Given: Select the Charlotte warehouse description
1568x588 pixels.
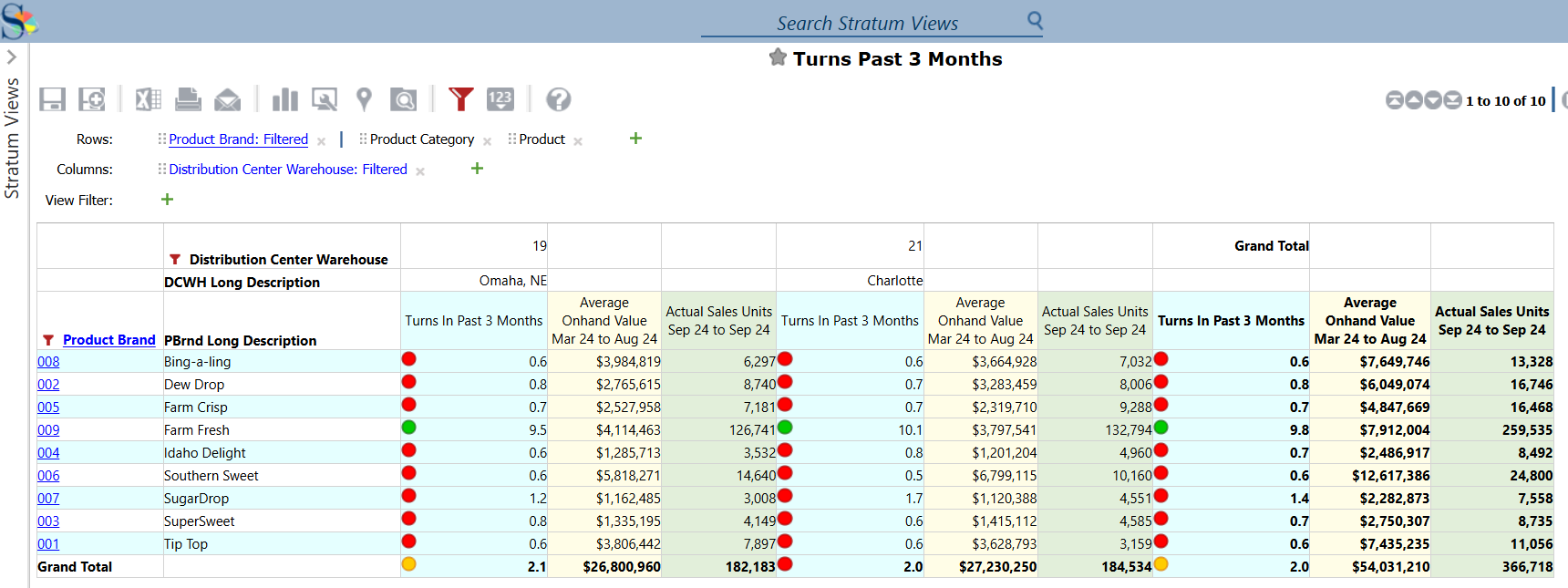Looking at the screenshot, I should click(x=895, y=281).
